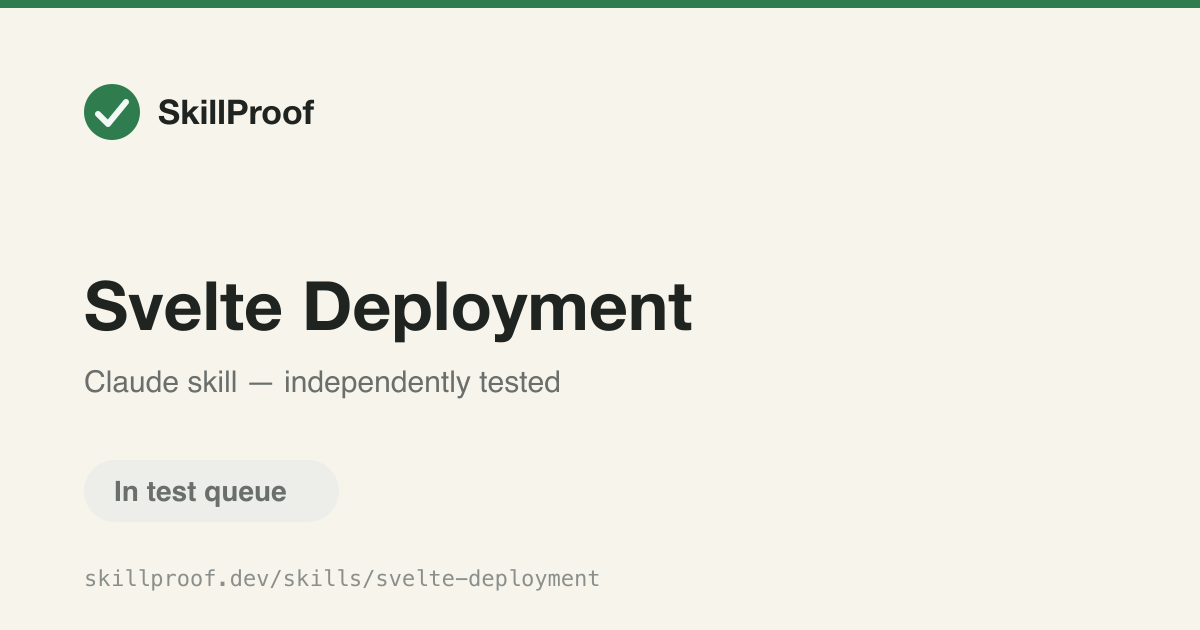Click the 'In test queue' status badge
Screen dimensions: 1200x630
coord(211,491)
